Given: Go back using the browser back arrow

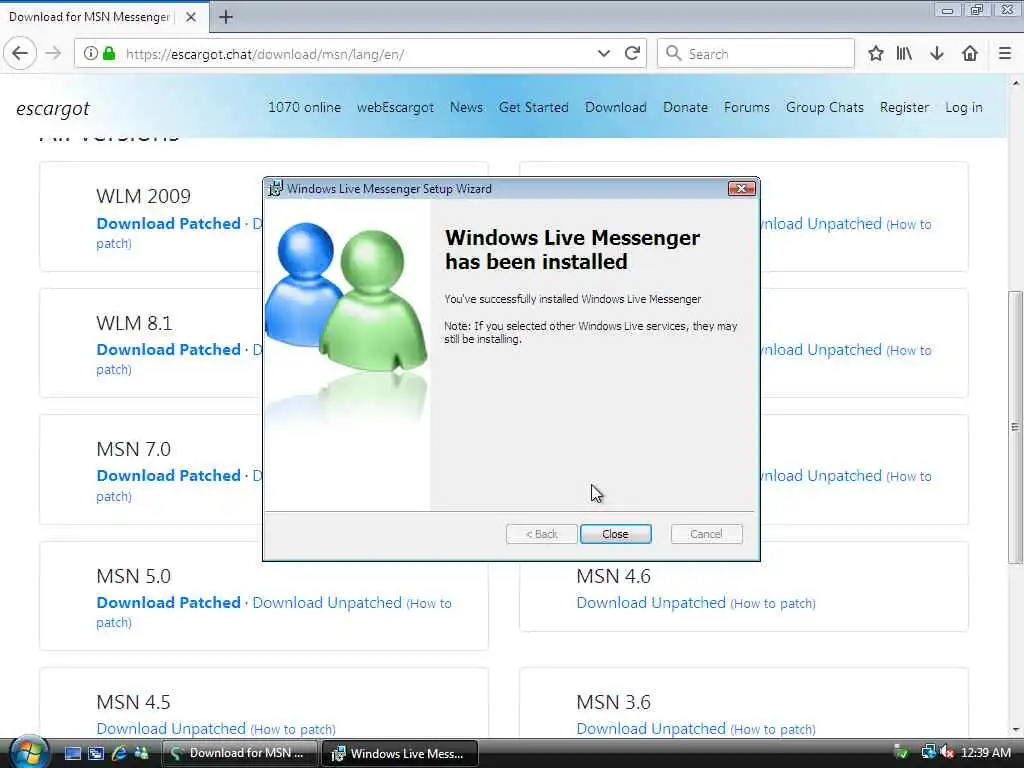Looking at the screenshot, I should pyautogui.click(x=20, y=54).
